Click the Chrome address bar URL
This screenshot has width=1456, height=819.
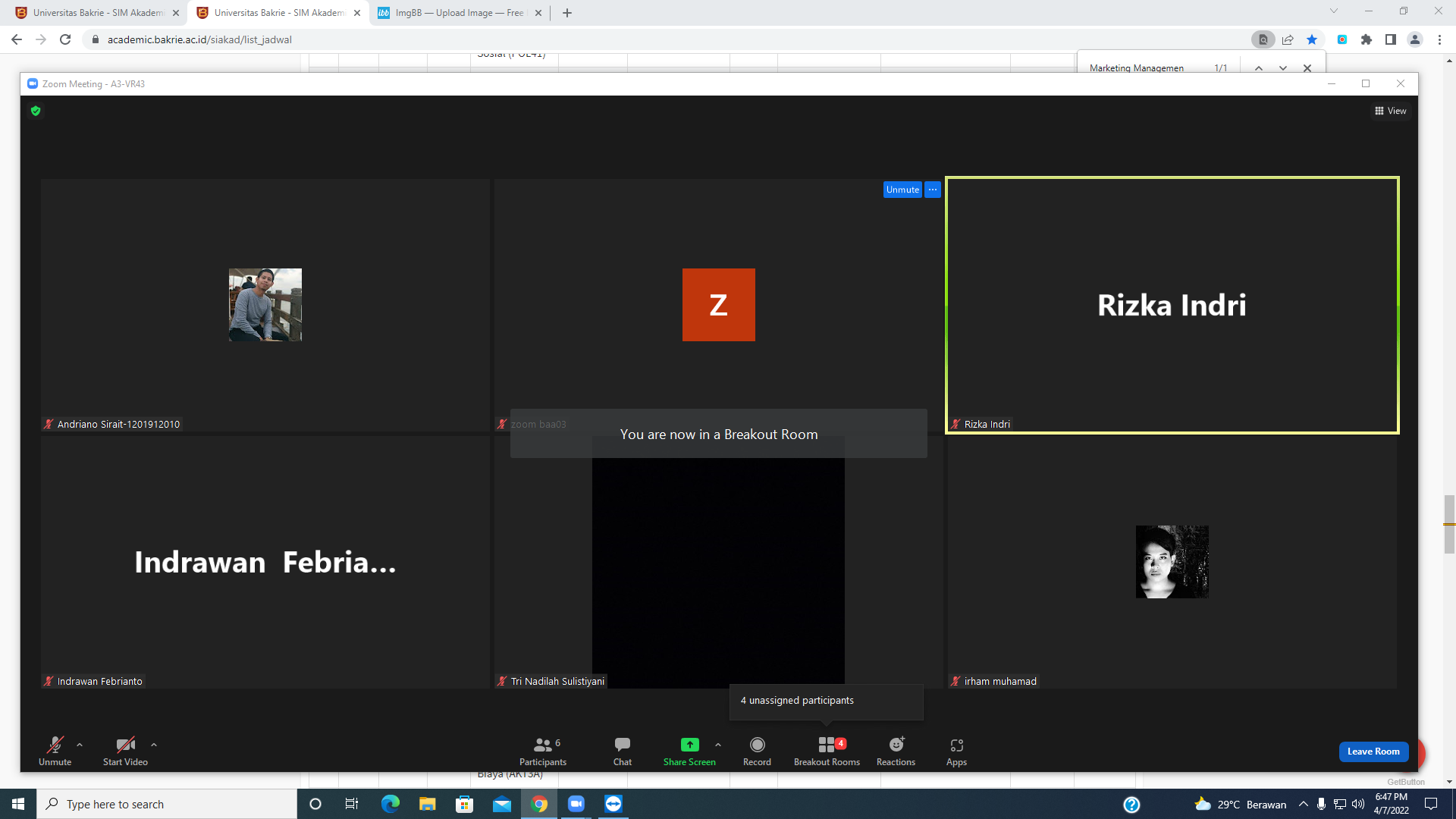coord(199,39)
